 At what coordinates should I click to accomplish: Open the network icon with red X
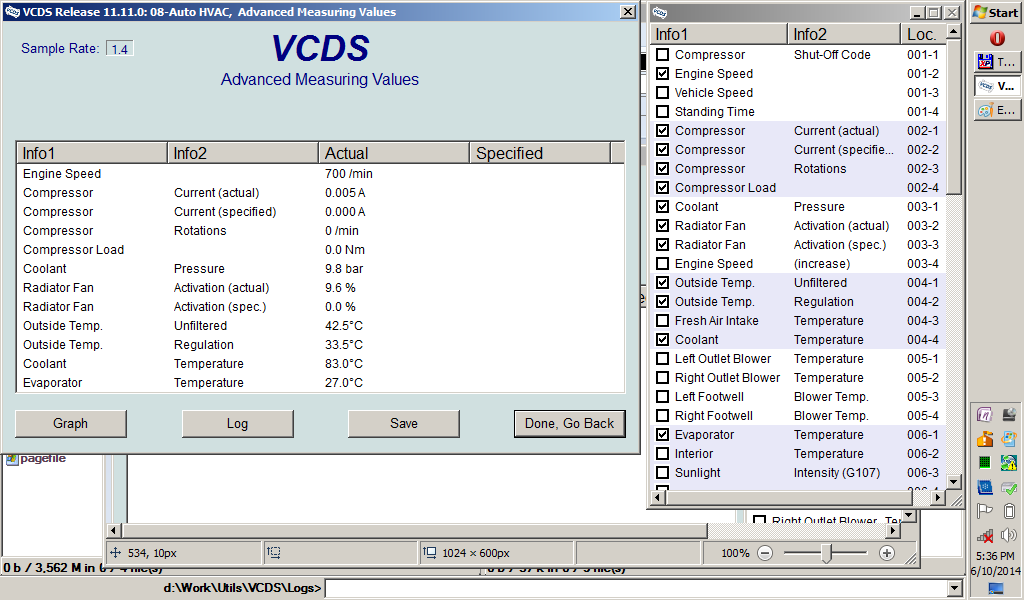pyautogui.click(x=985, y=536)
